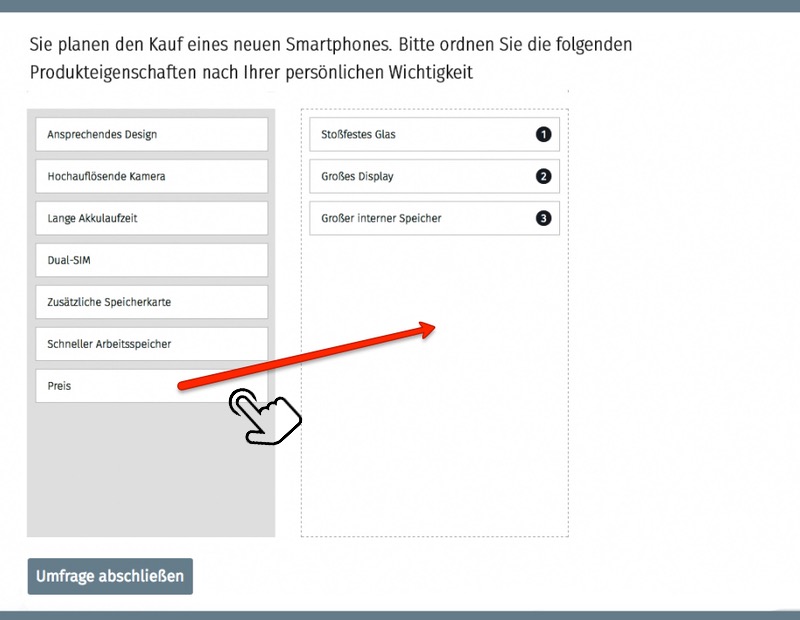Click the ranked 'Stoßfestes Glas' card
Viewport: 800px width, 620px height.
pos(434,134)
